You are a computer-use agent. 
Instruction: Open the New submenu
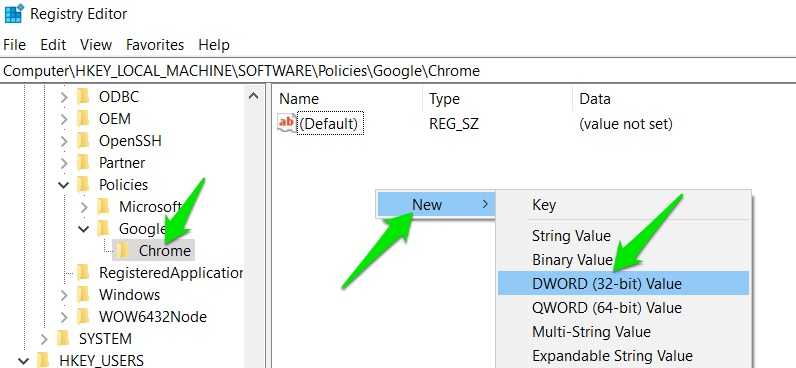(436, 204)
